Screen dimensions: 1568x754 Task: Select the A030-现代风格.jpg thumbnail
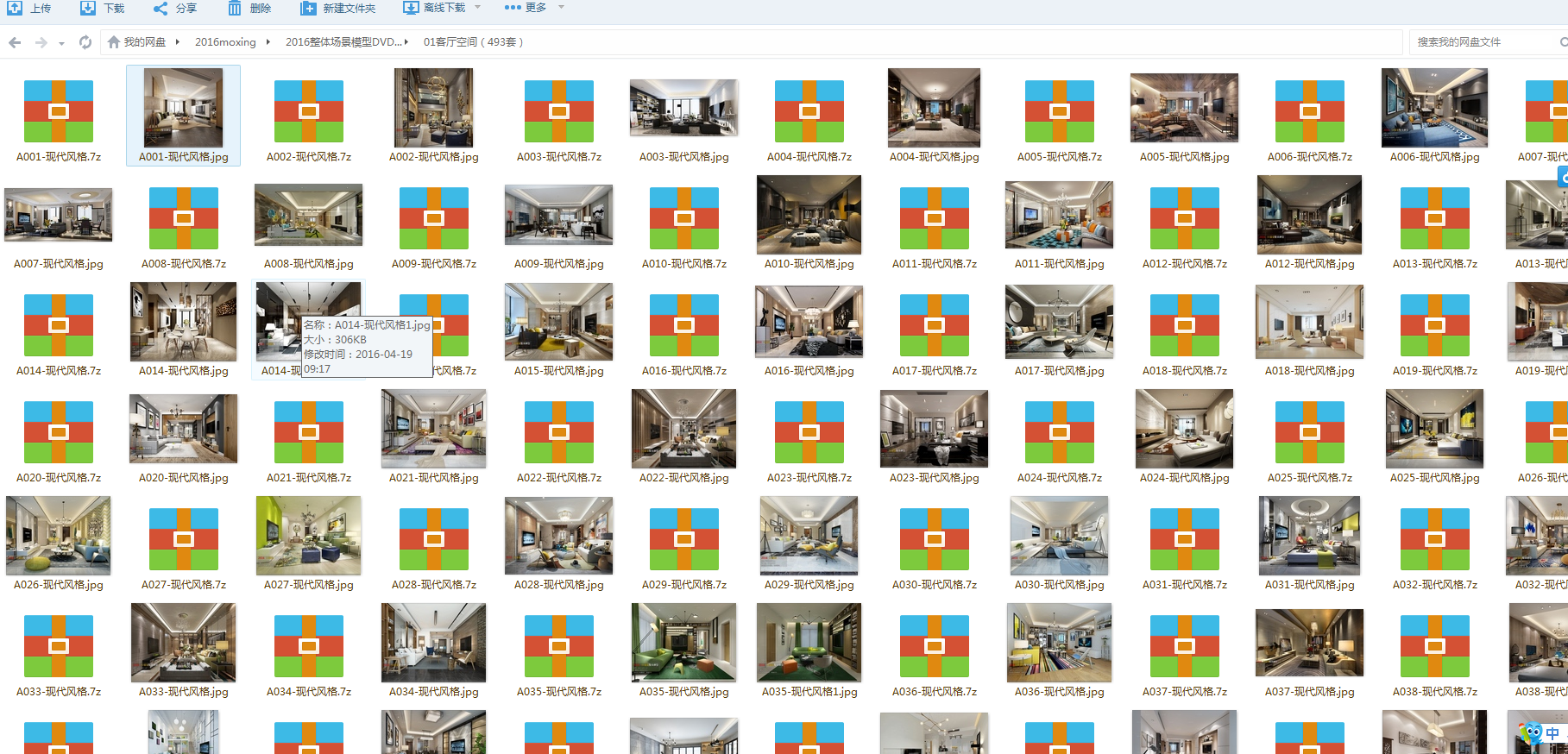click(x=1060, y=536)
